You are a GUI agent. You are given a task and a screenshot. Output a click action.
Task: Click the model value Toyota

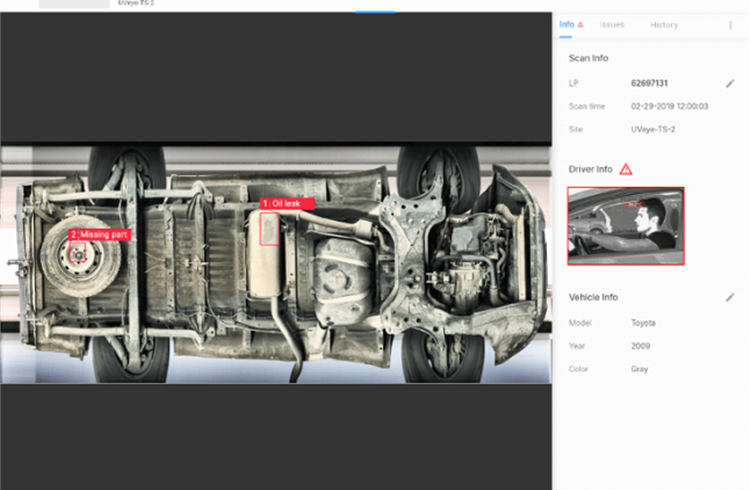tap(643, 323)
